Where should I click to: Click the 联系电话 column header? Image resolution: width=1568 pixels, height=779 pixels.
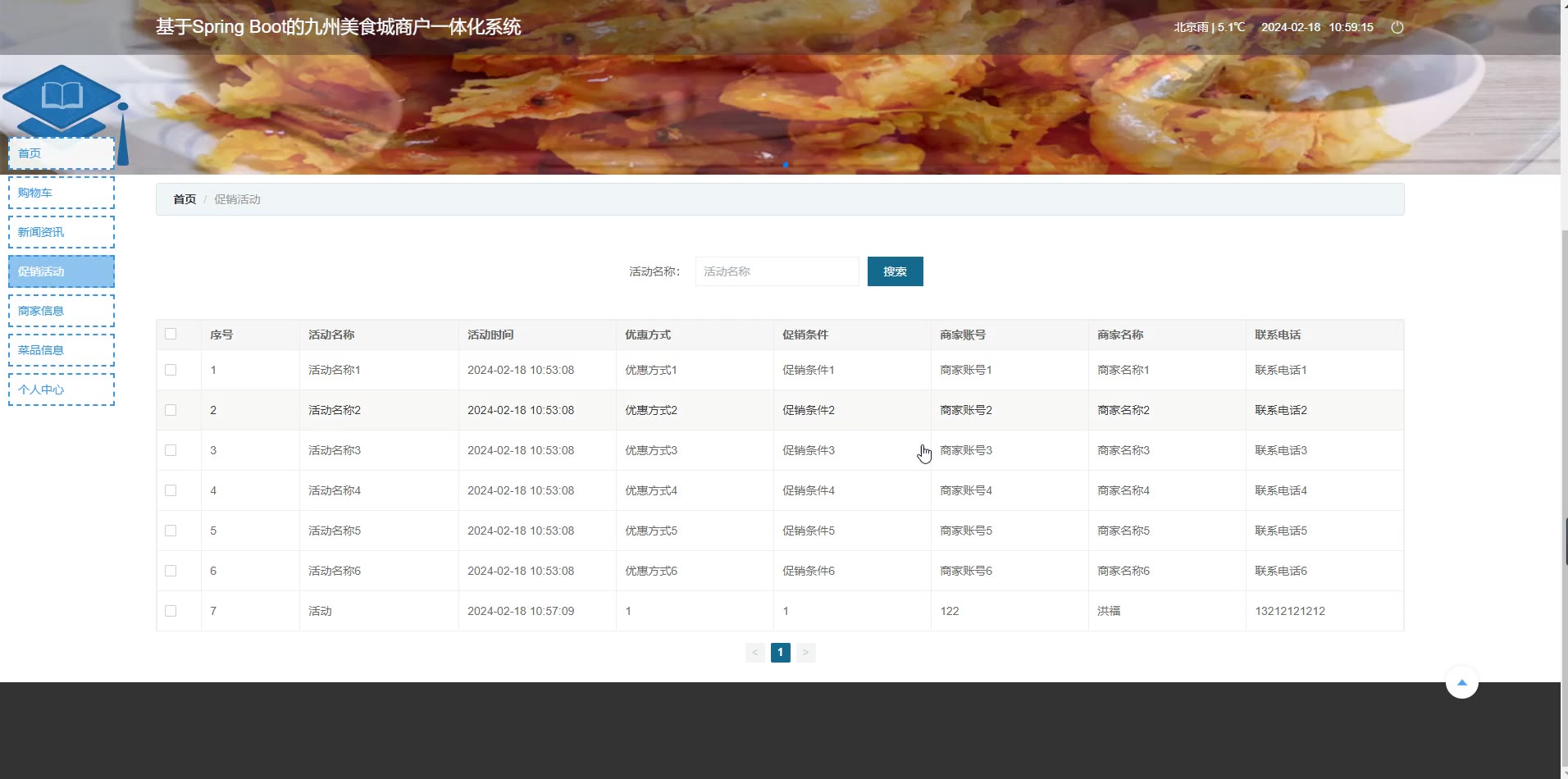tap(1278, 335)
